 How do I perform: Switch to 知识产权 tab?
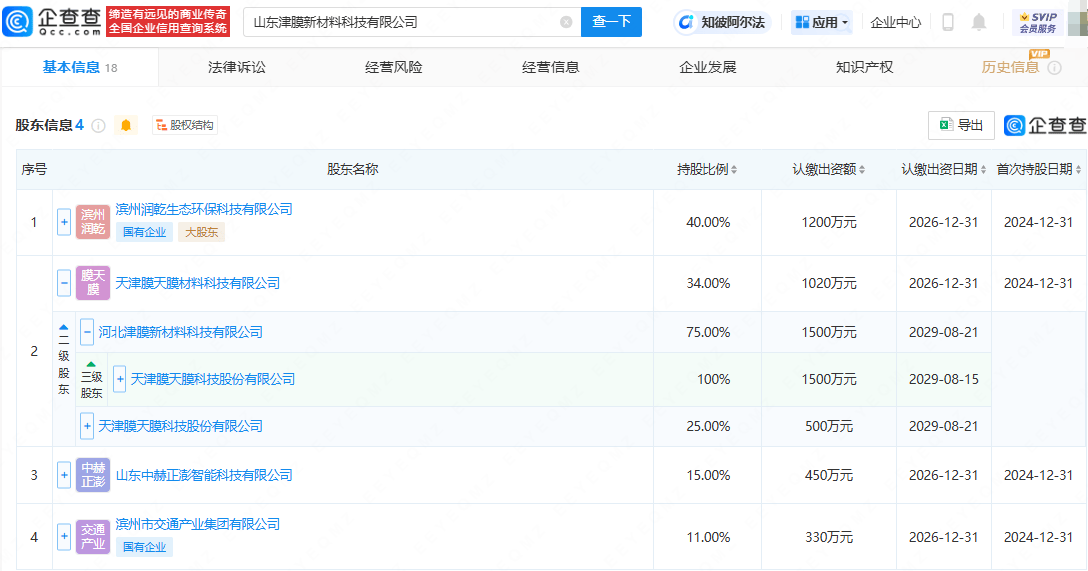pyautogui.click(x=864, y=67)
